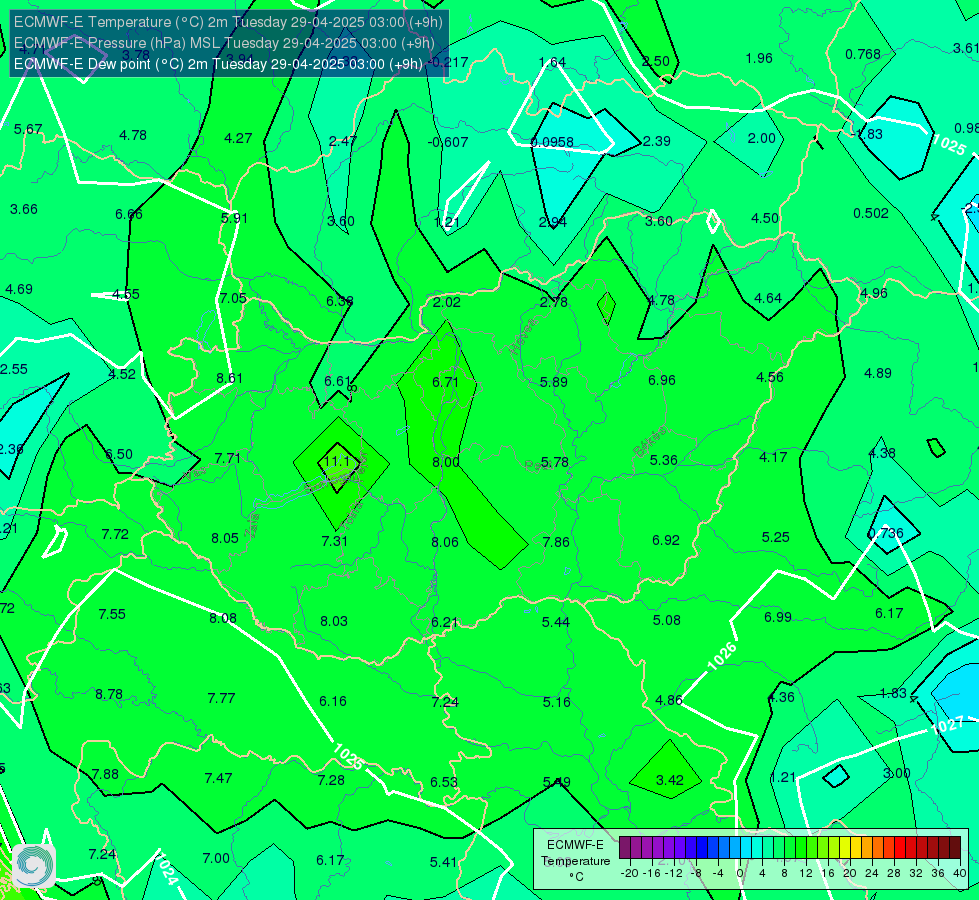This screenshot has width=979, height=900.
Task: Click the 5.25 grid value
Action: tap(775, 537)
